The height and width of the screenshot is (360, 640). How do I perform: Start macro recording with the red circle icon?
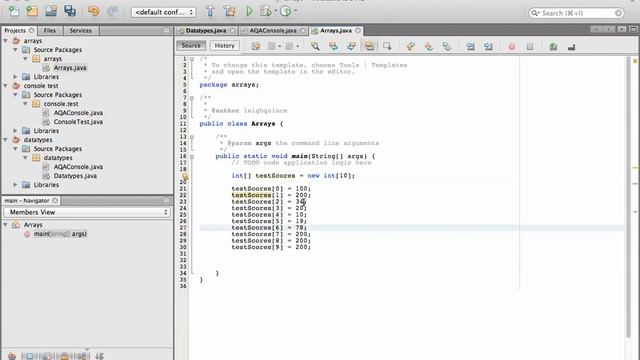pos(512,47)
